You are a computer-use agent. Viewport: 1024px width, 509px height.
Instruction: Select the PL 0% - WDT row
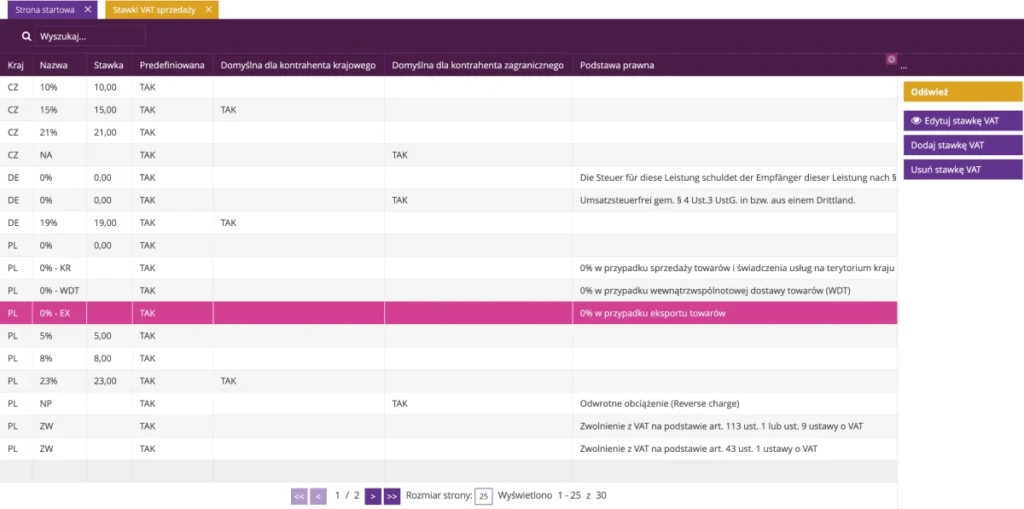(x=449, y=290)
